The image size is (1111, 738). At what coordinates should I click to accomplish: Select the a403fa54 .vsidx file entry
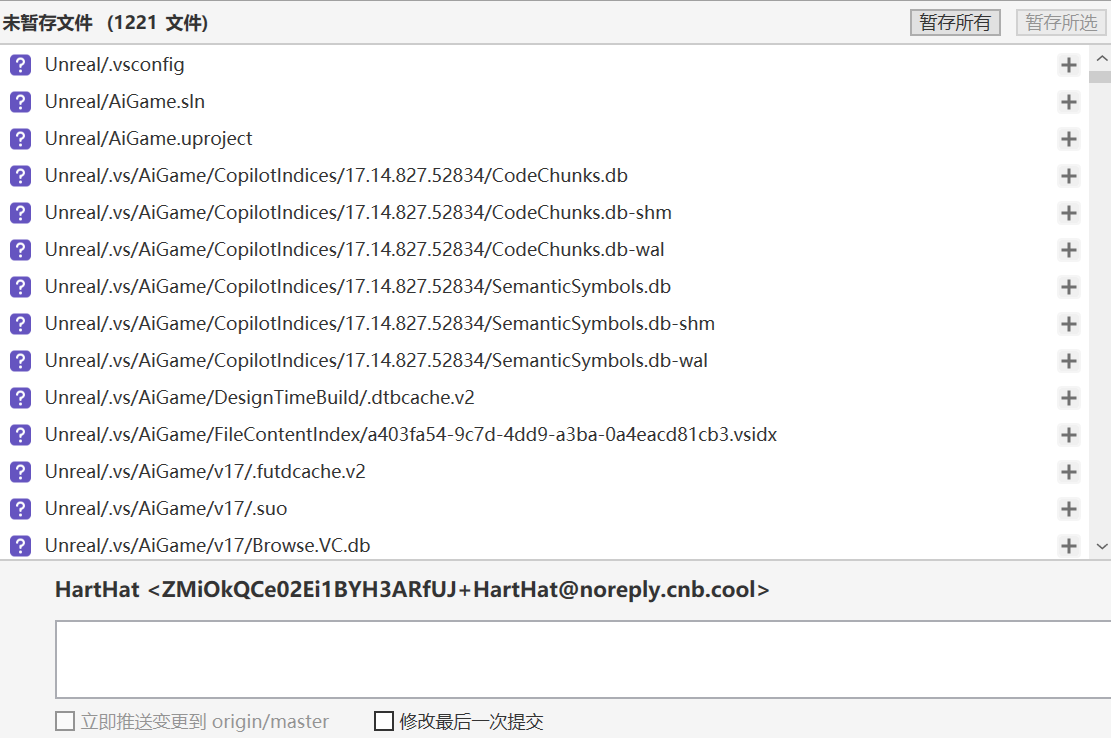pos(410,435)
